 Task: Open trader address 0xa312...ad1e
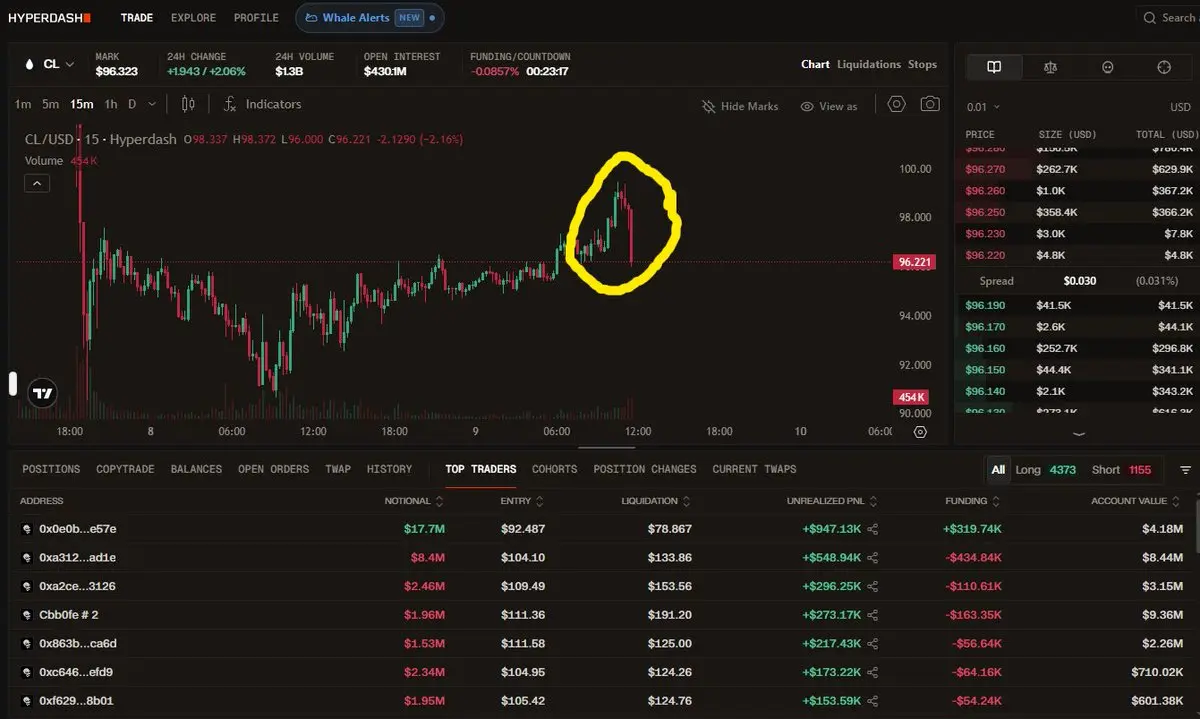[77, 558]
